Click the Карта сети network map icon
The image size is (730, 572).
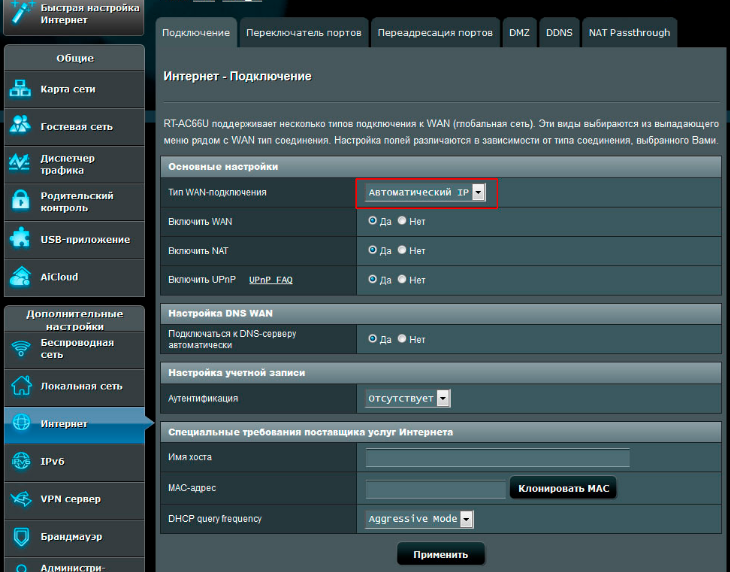point(20,89)
